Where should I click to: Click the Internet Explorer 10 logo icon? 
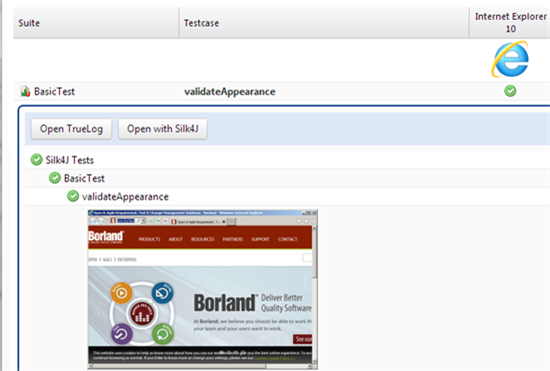point(510,59)
